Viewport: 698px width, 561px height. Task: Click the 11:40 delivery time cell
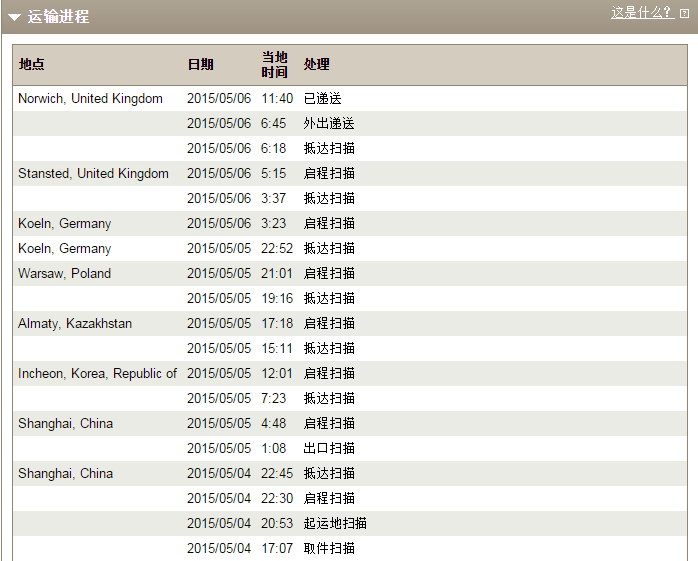277,99
